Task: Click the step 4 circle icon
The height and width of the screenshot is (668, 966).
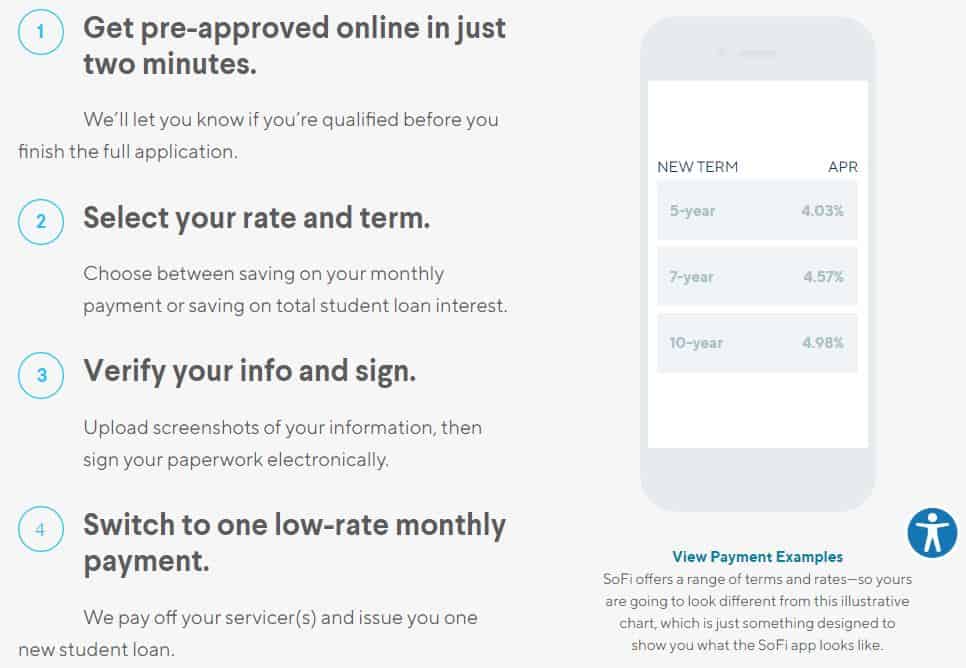Action: (41, 529)
